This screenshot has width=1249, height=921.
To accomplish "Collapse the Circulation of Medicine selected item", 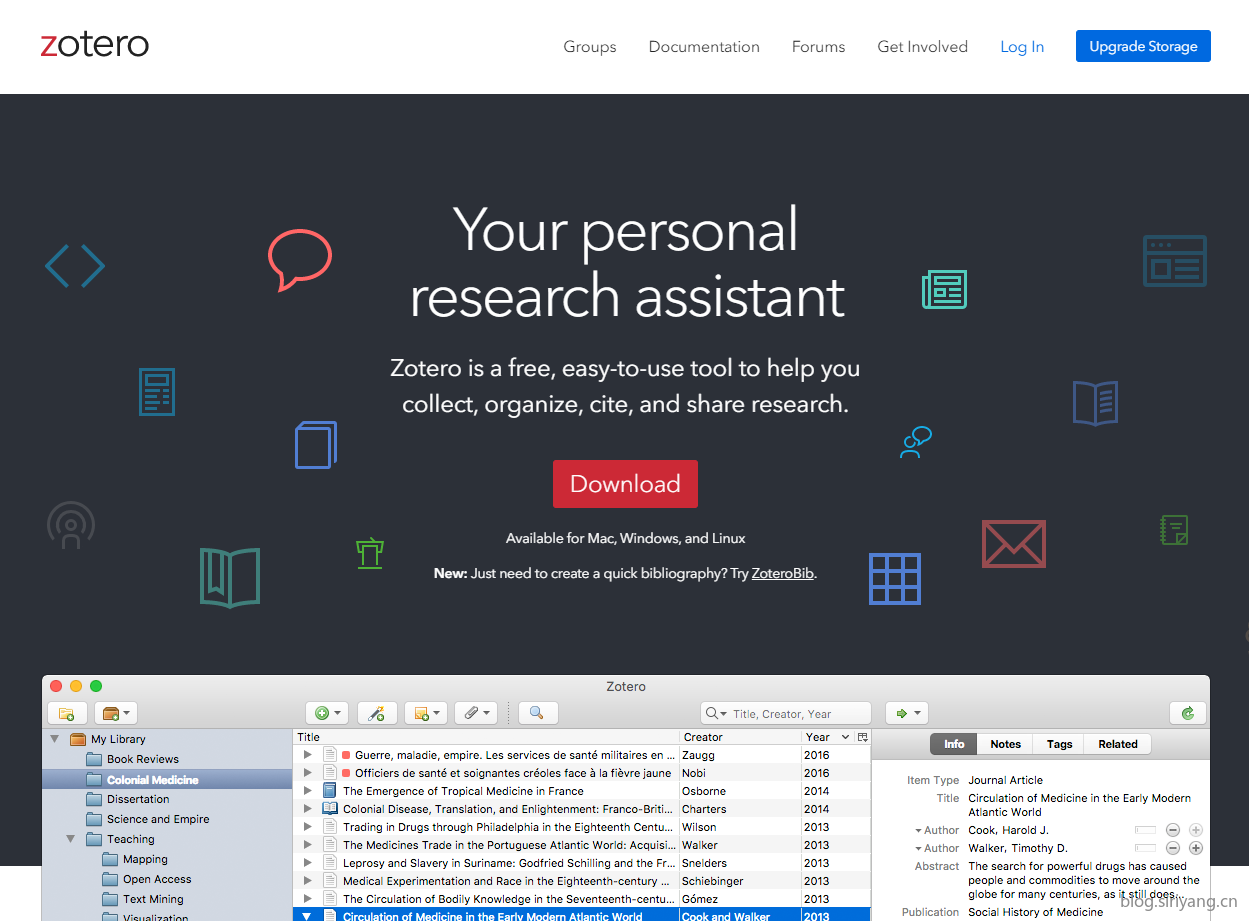I will [x=308, y=916].
